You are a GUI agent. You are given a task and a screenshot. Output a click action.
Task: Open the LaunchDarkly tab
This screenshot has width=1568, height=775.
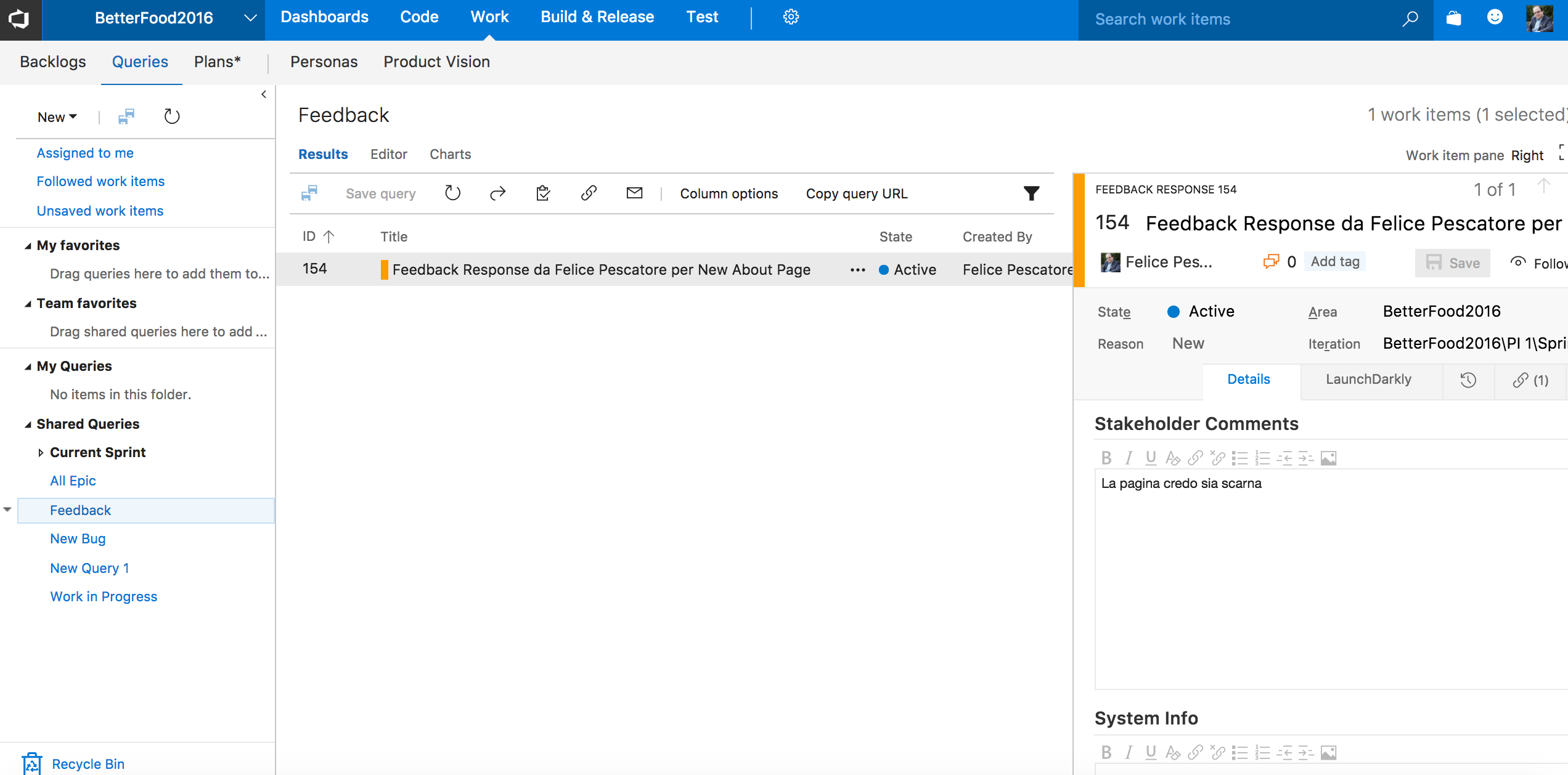tap(1368, 379)
